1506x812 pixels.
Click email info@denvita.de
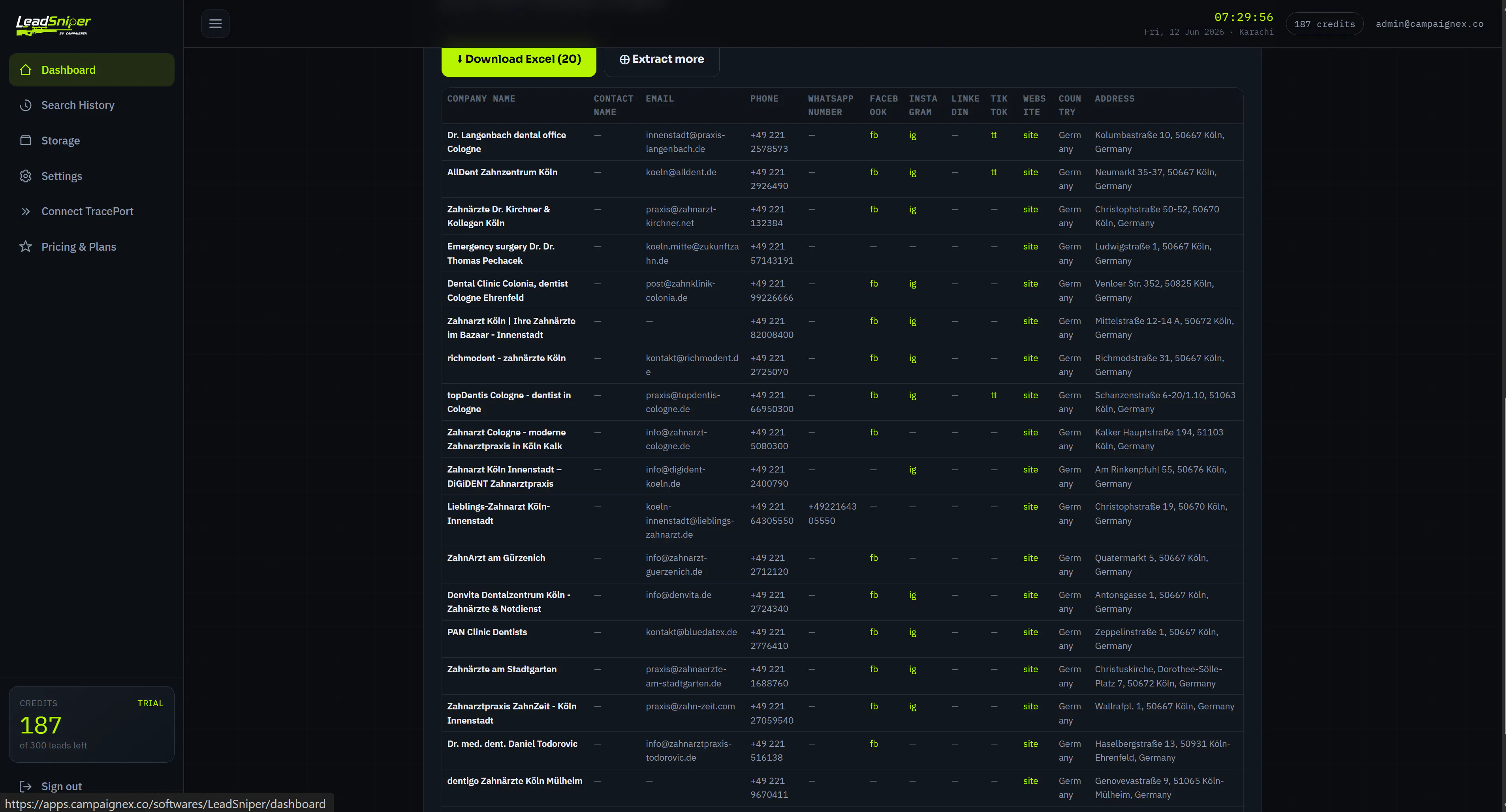click(678, 594)
